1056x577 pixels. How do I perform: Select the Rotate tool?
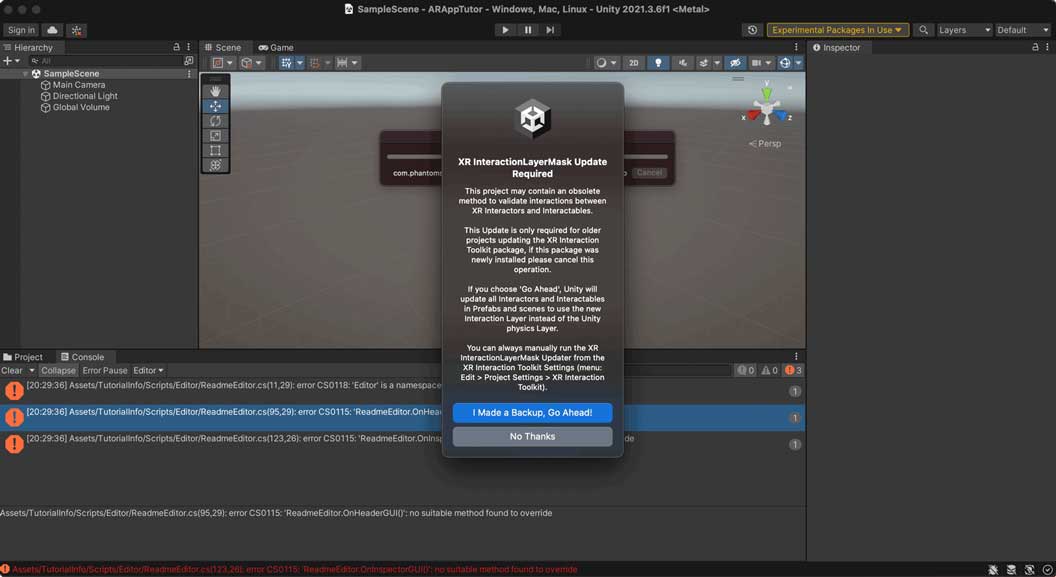(216, 121)
